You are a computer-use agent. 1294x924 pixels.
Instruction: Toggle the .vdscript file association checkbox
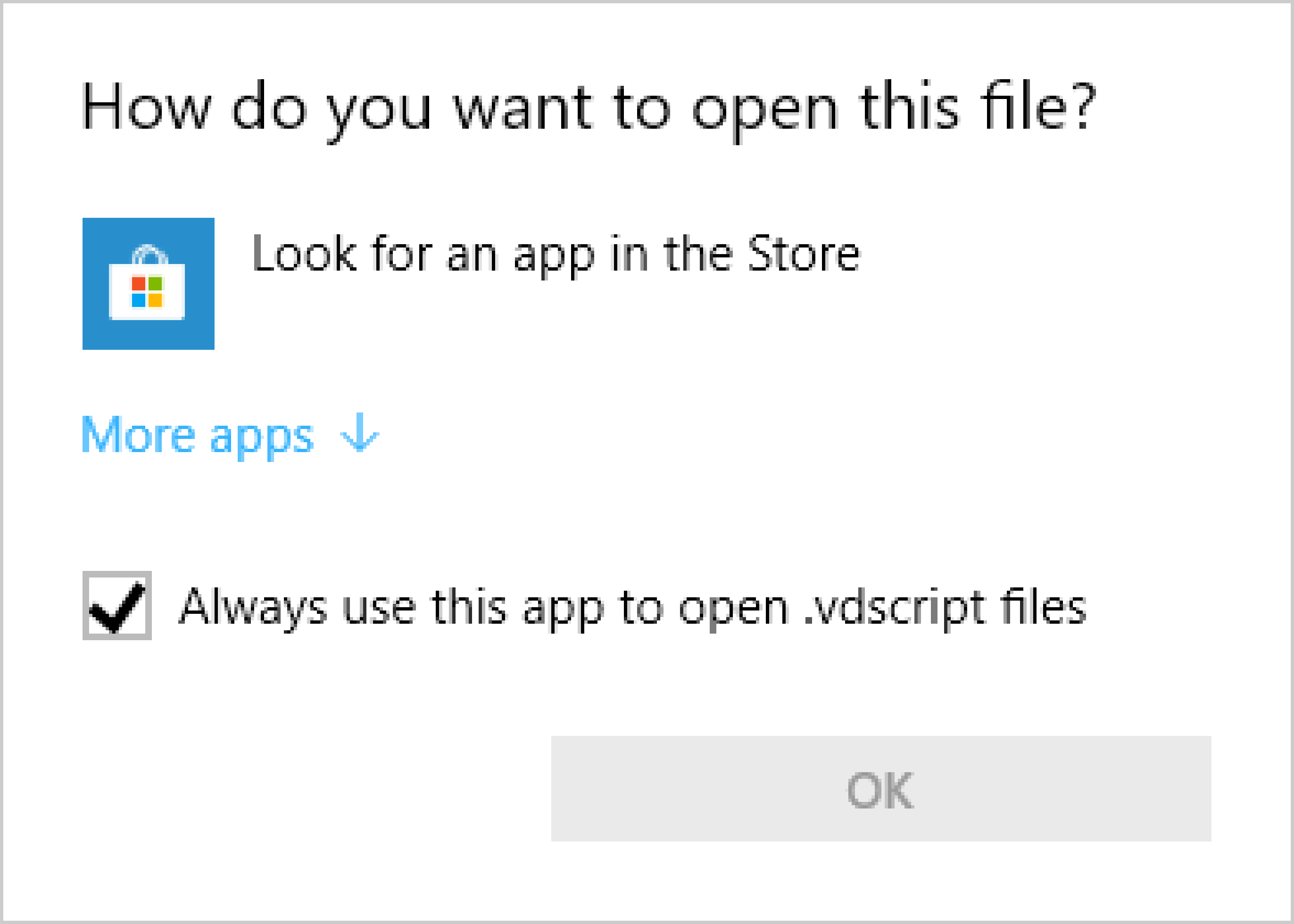[117, 606]
